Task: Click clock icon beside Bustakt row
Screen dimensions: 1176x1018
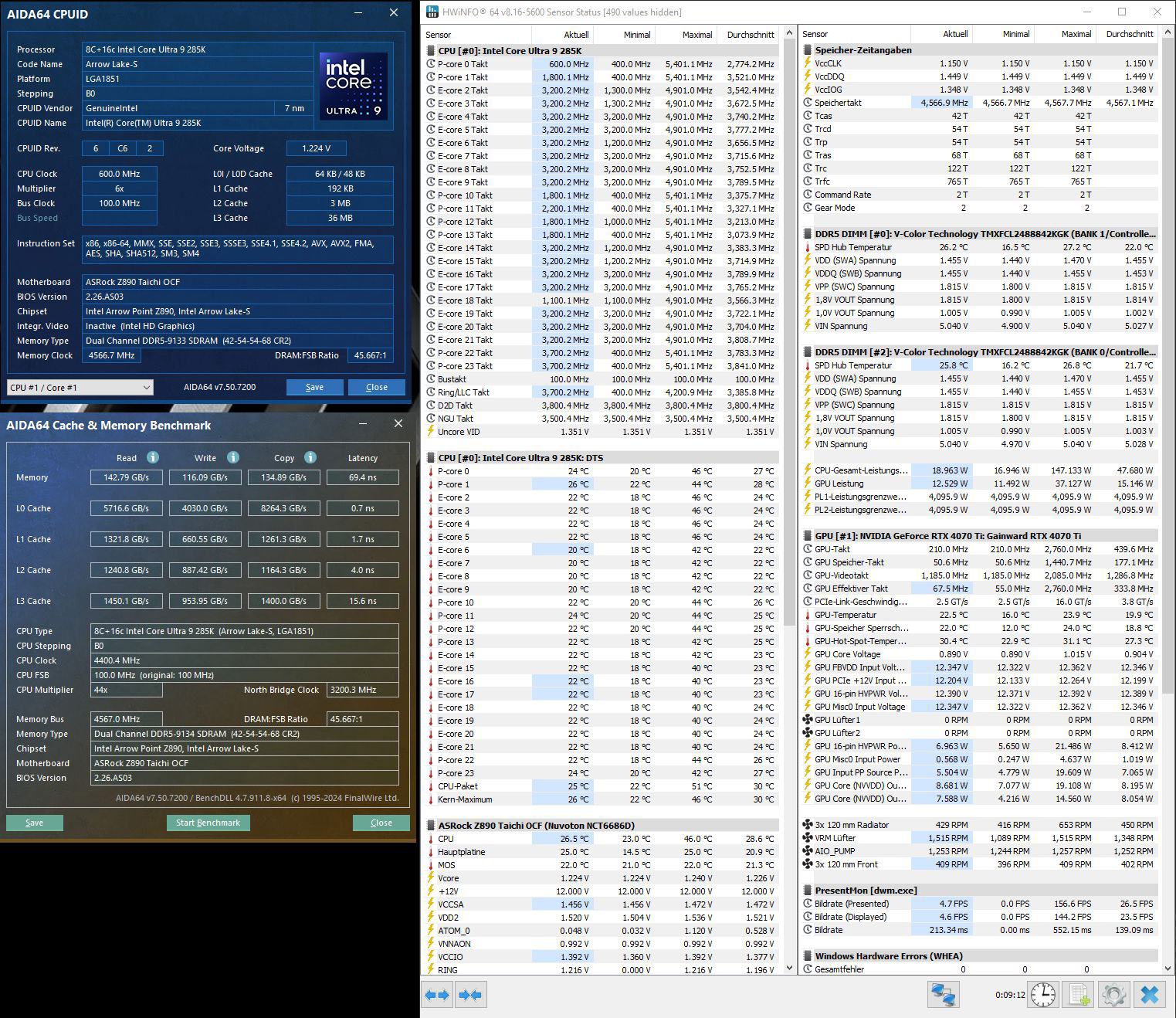Action: (431, 379)
